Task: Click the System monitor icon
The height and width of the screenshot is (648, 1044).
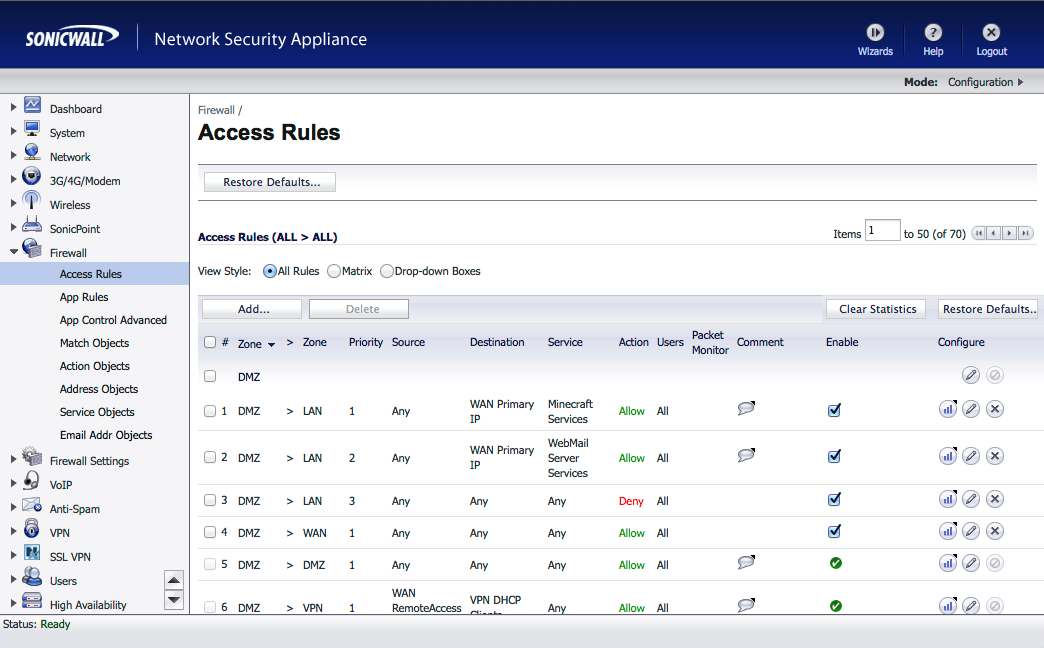Action: 32,129
